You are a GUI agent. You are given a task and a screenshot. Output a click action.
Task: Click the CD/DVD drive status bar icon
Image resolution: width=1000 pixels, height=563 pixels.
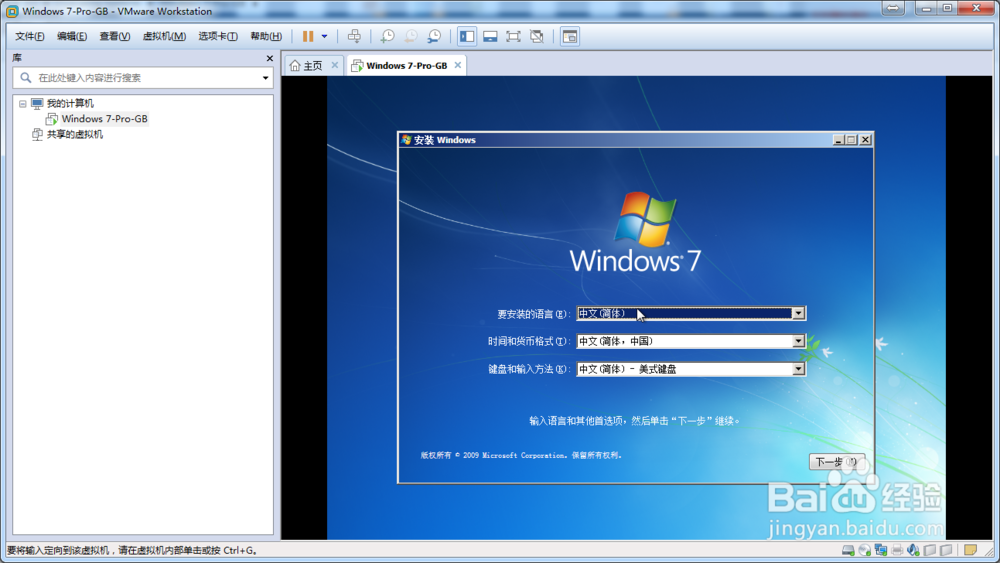point(865,550)
